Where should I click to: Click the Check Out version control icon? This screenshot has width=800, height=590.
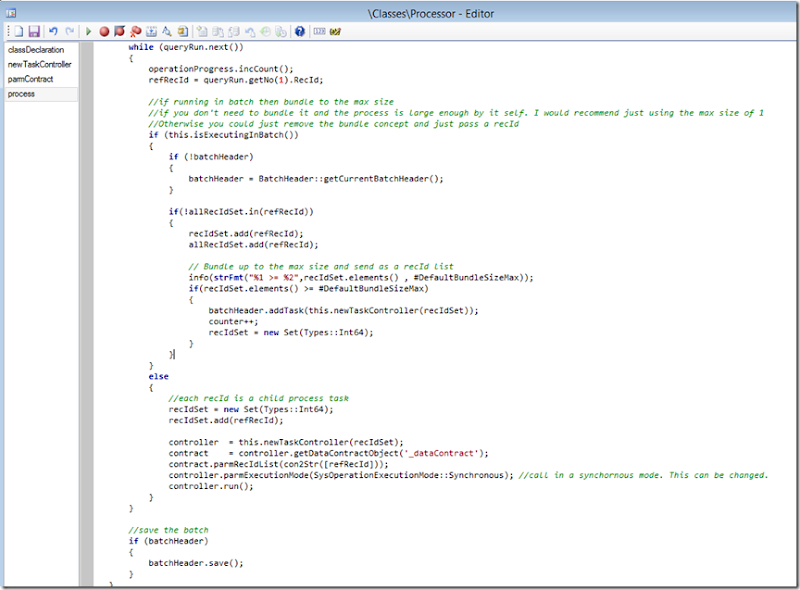[218, 32]
